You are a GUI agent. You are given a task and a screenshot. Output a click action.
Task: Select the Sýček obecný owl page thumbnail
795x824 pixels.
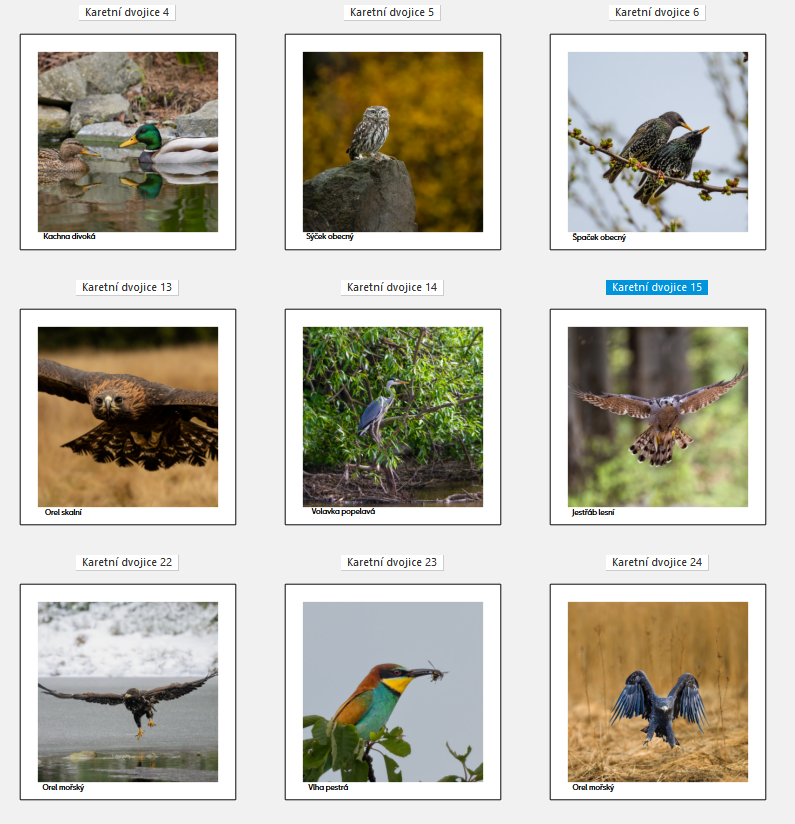click(x=393, y=142)
